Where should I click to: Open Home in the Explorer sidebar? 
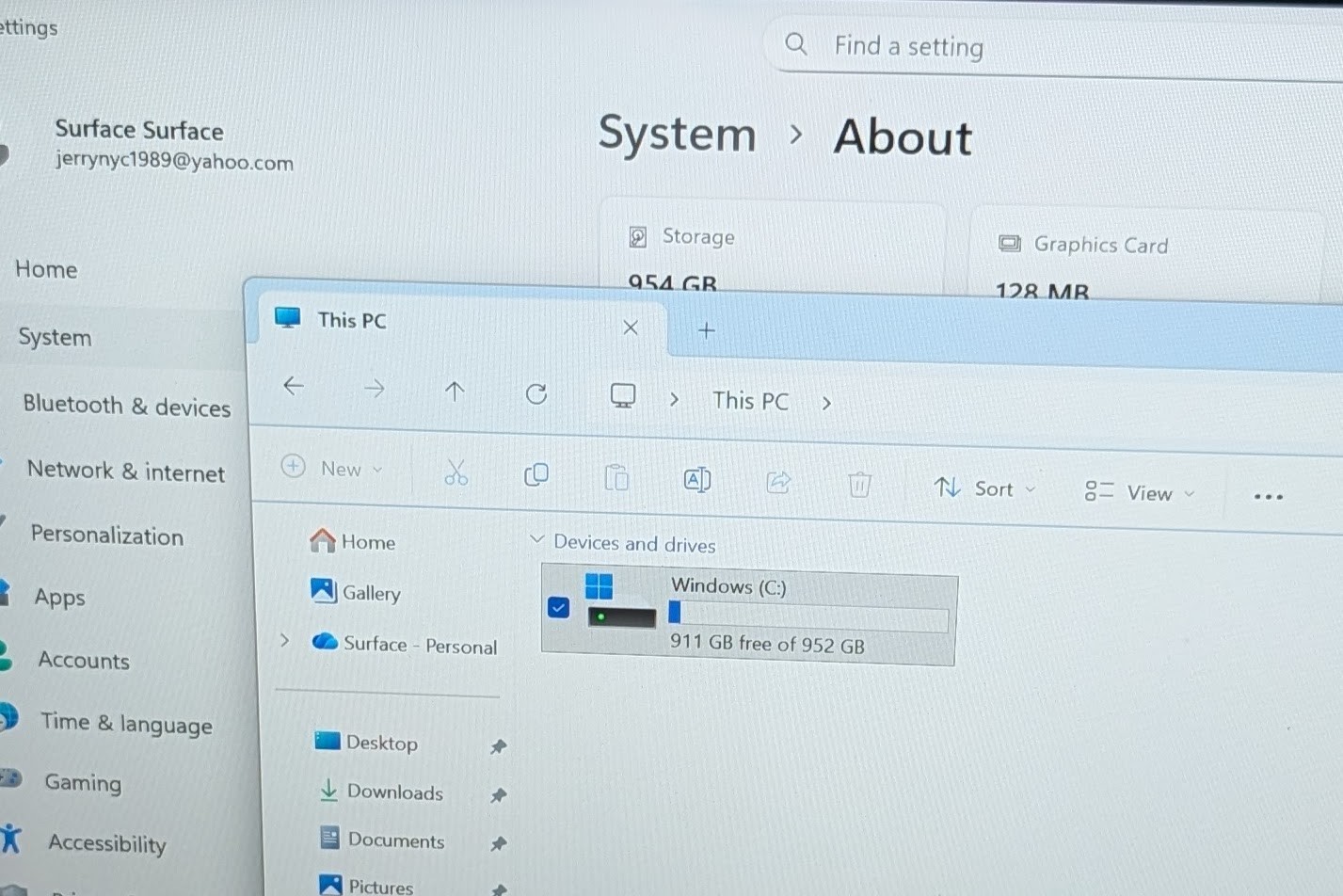(x=353, y=541)
